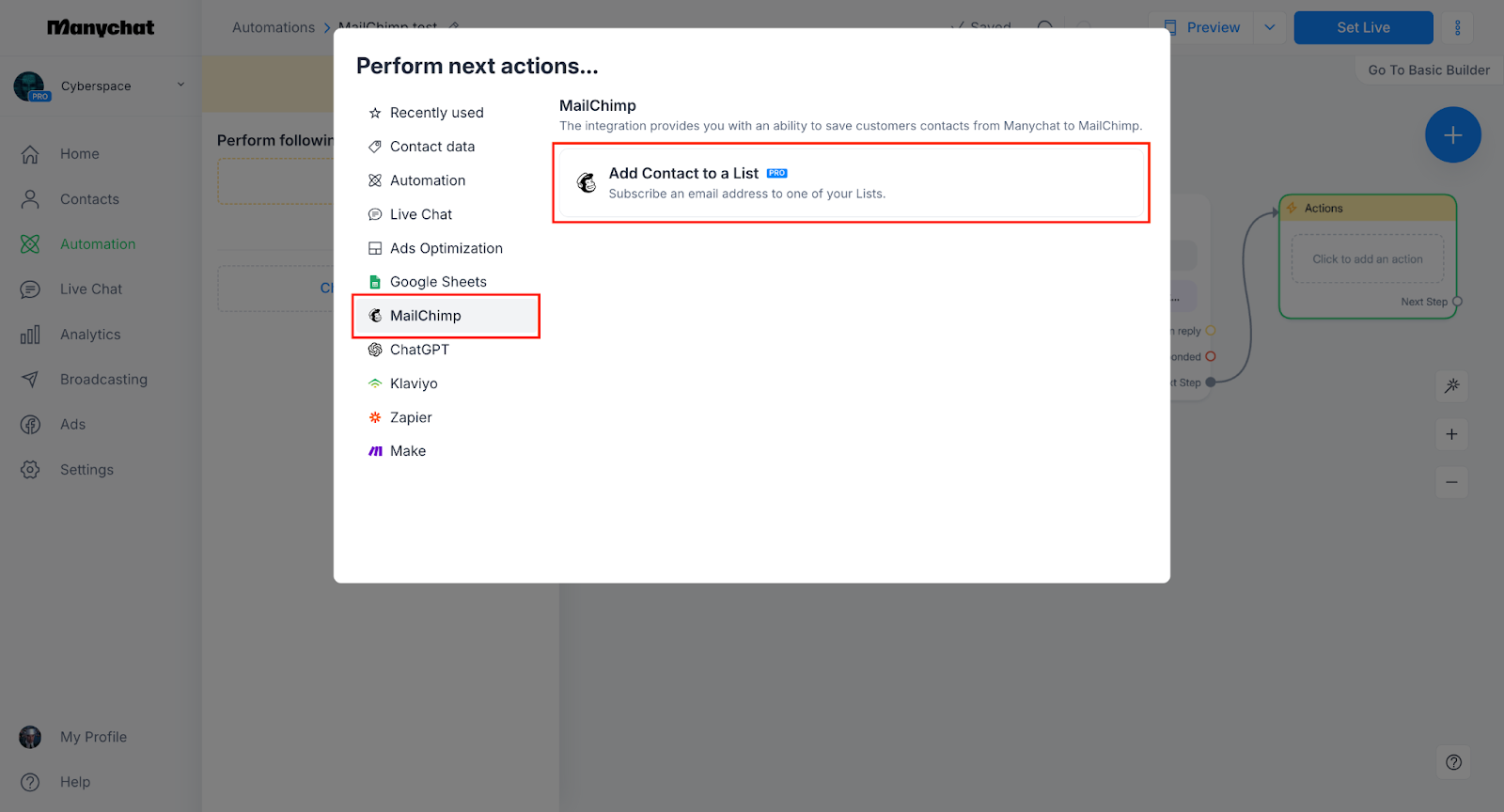This screenshot has height=812, width=1504.
Task: Click the magic wand auto-arrange icon
Action: coord(1452,385)
